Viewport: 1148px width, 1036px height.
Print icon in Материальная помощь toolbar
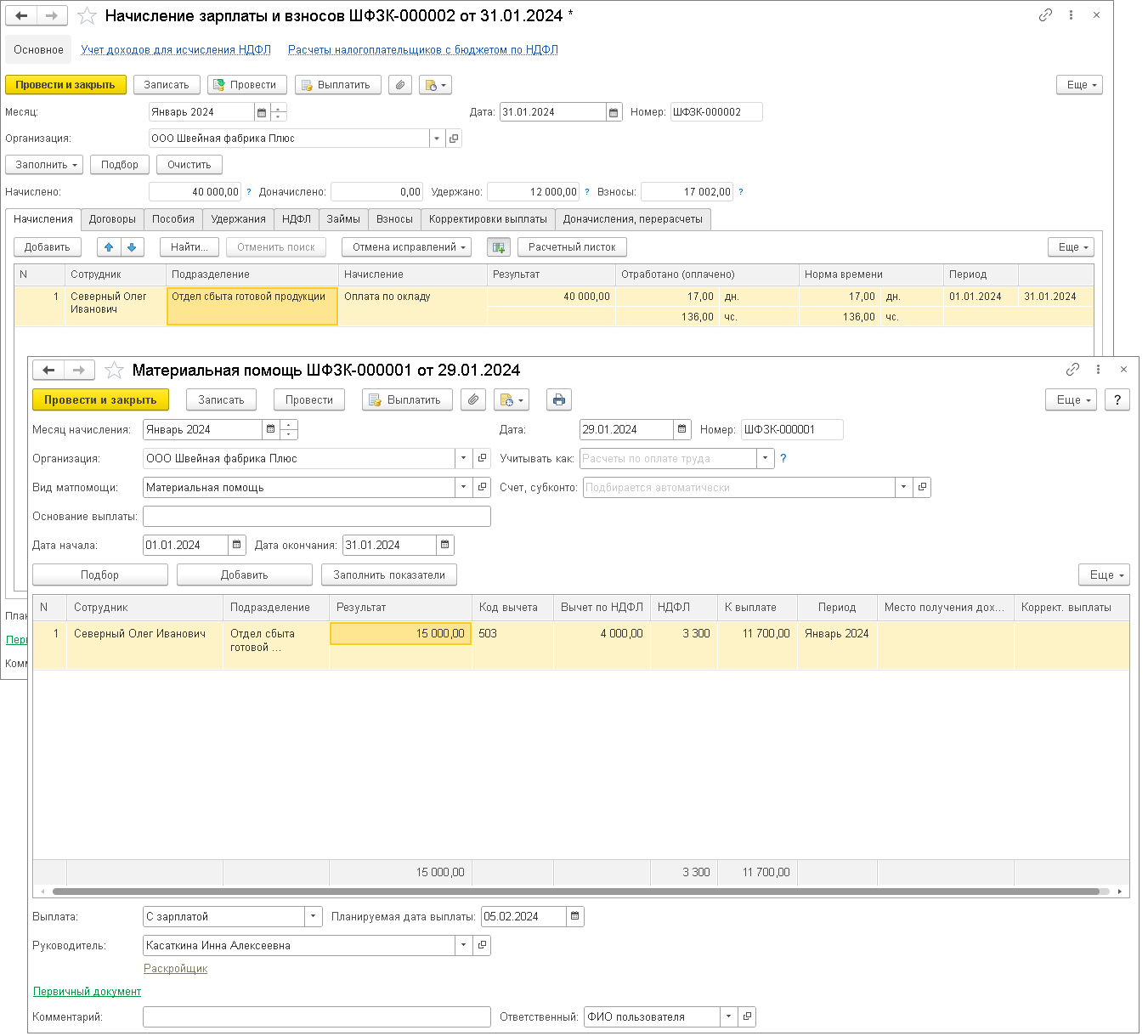click(x=558, y=400)
